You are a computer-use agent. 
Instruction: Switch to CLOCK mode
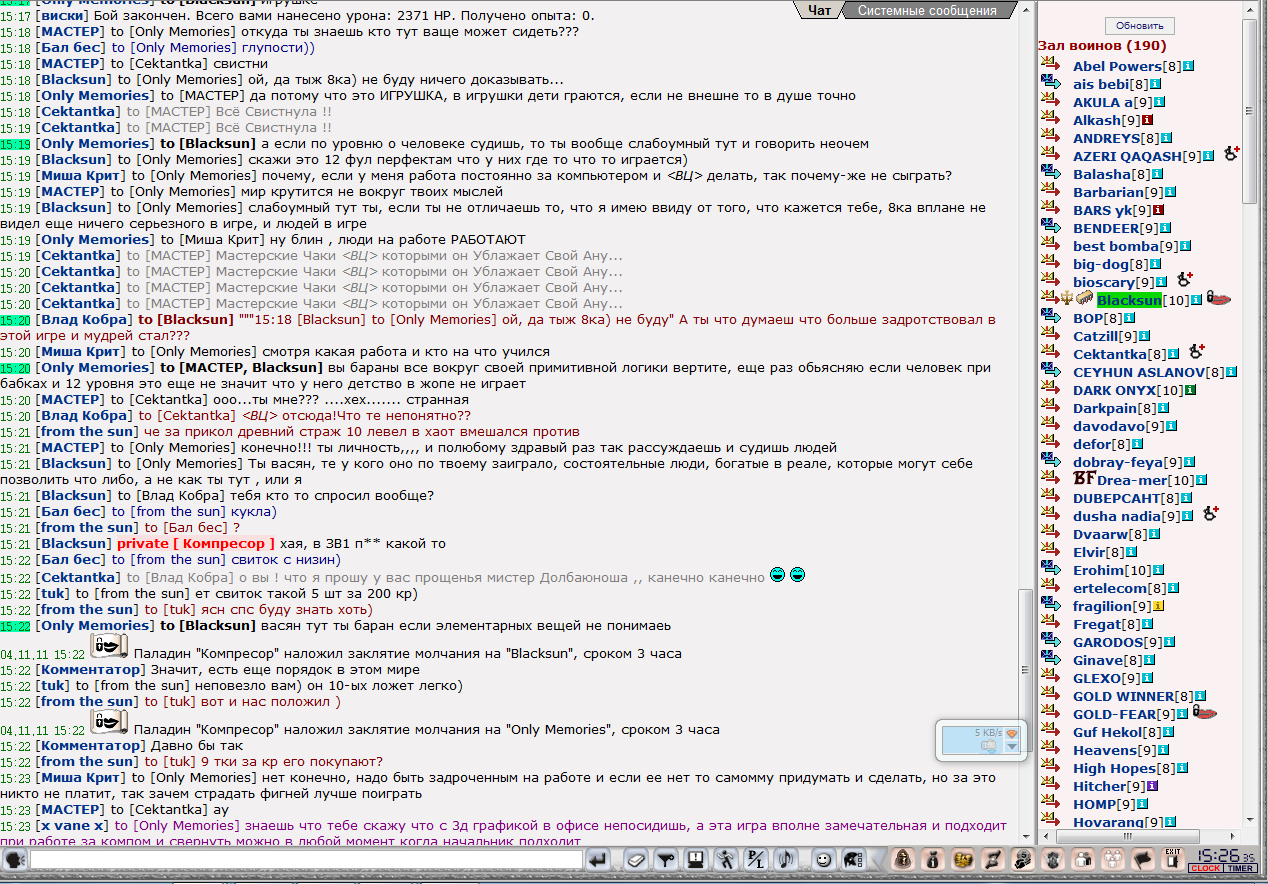coord(1204,868)
